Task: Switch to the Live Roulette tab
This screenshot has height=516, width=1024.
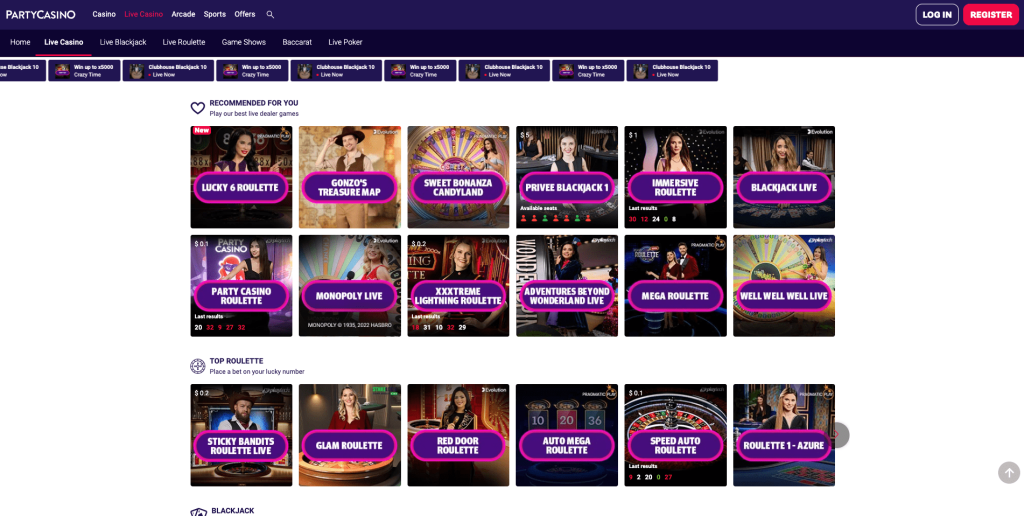Action: [x=184, y=42]
